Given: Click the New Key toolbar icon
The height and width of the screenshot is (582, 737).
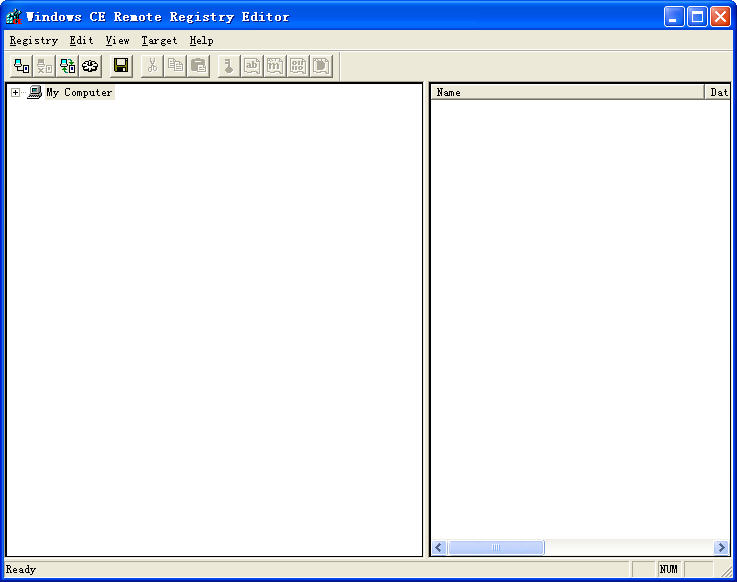Looking at the screenshot, I should coord(228,66).
